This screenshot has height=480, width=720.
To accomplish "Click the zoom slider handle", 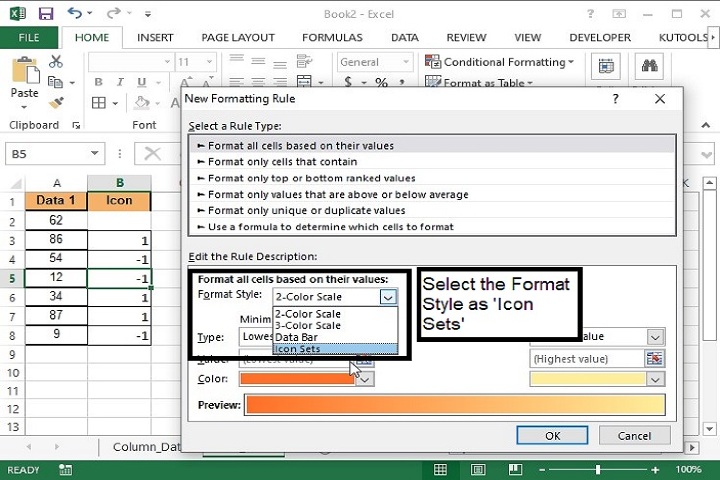I will pyautogui.click(x=597, y=469).
